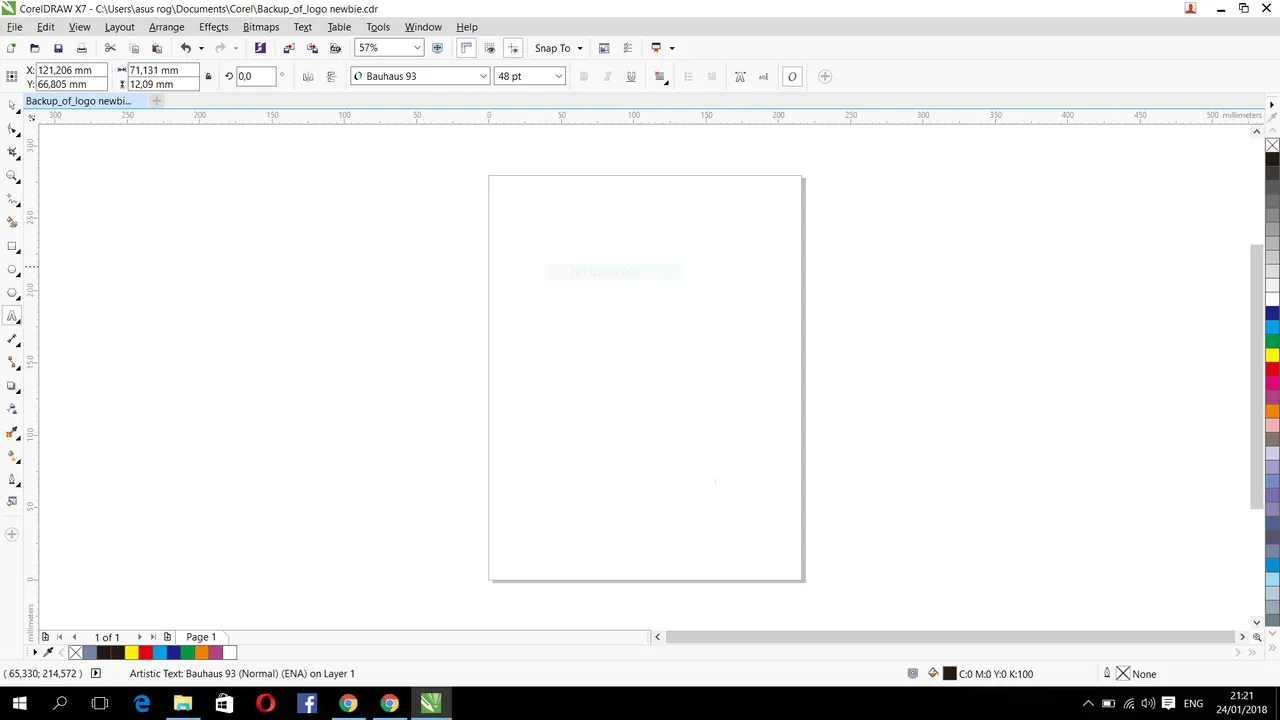
Task: Choose the no-color X swatch in right palette
Action: point(1272,146)
